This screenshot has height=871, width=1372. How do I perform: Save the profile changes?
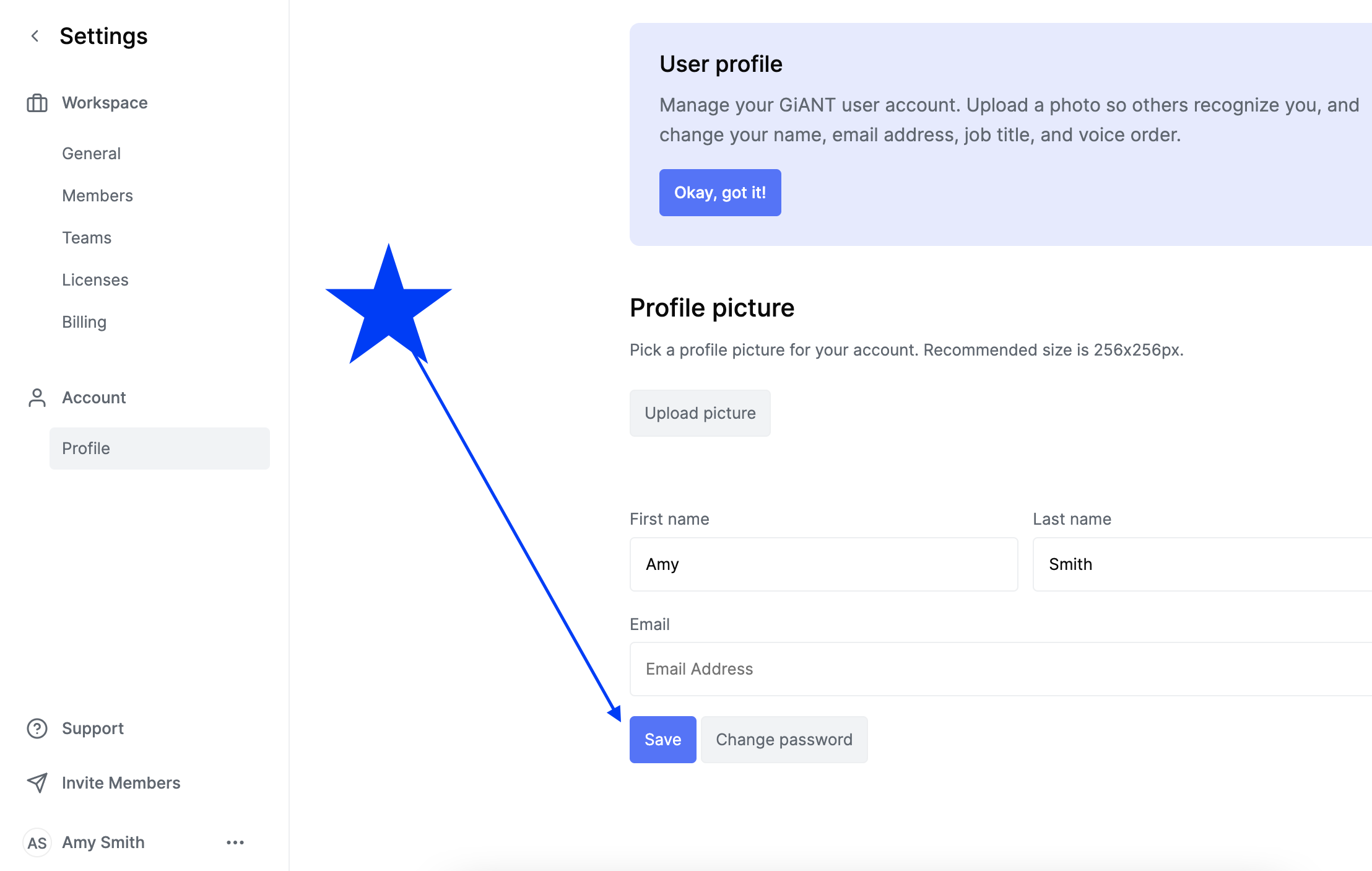point(663,740)
